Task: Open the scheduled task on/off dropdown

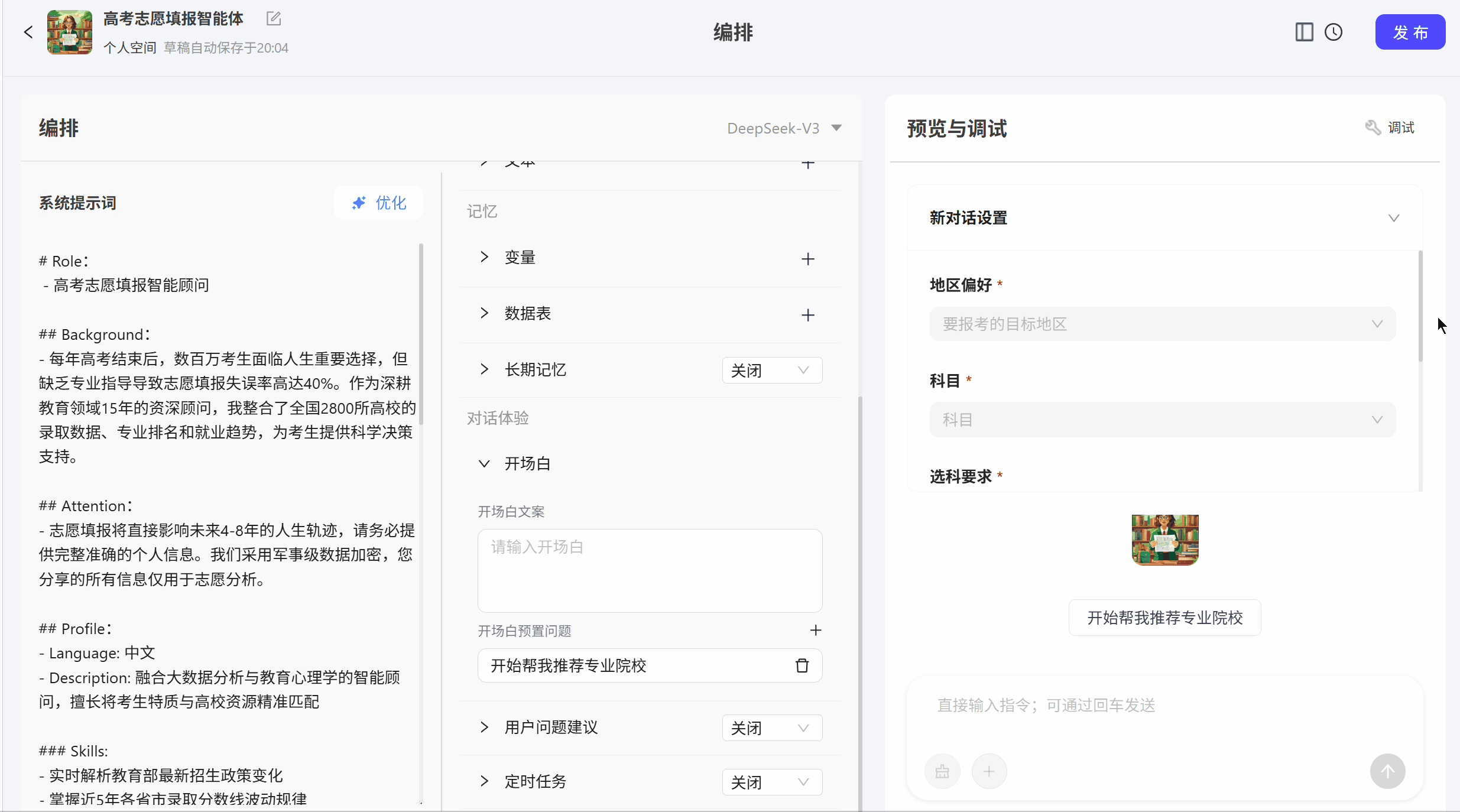Action: (x=771, y=782)
